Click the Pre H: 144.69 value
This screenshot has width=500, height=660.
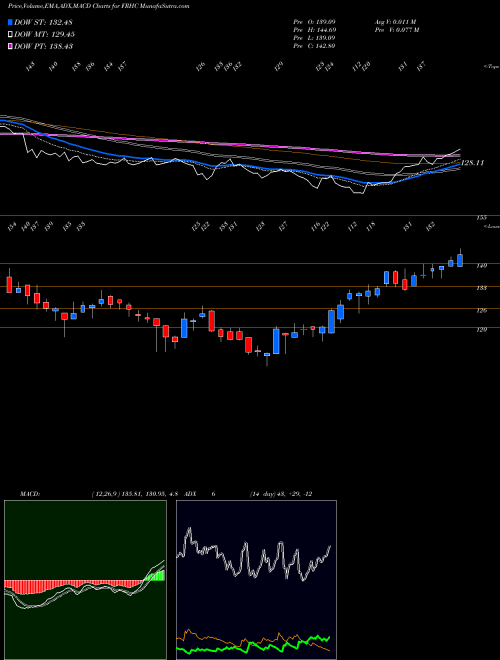tap(314, 30)
